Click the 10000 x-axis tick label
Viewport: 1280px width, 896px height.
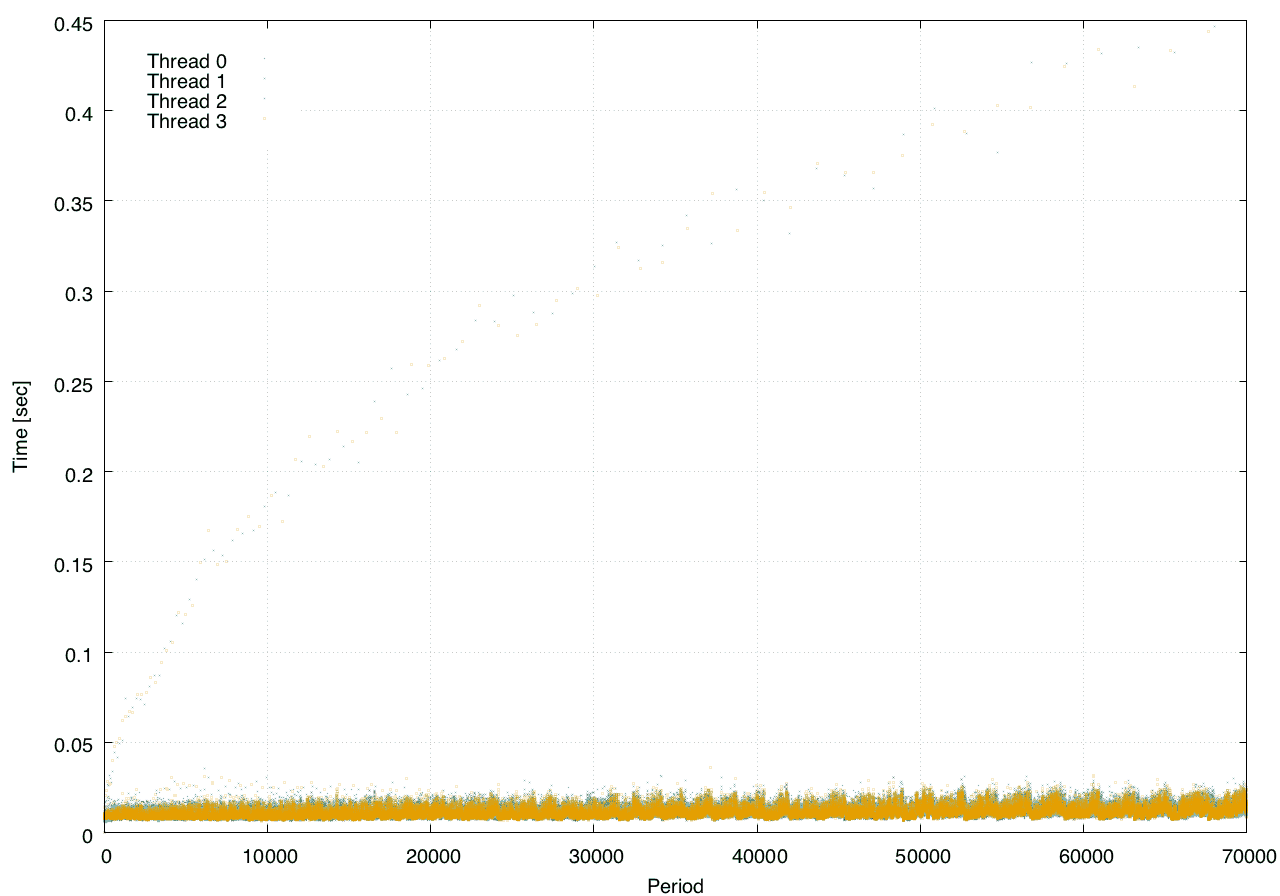click(x=268, y=856)
